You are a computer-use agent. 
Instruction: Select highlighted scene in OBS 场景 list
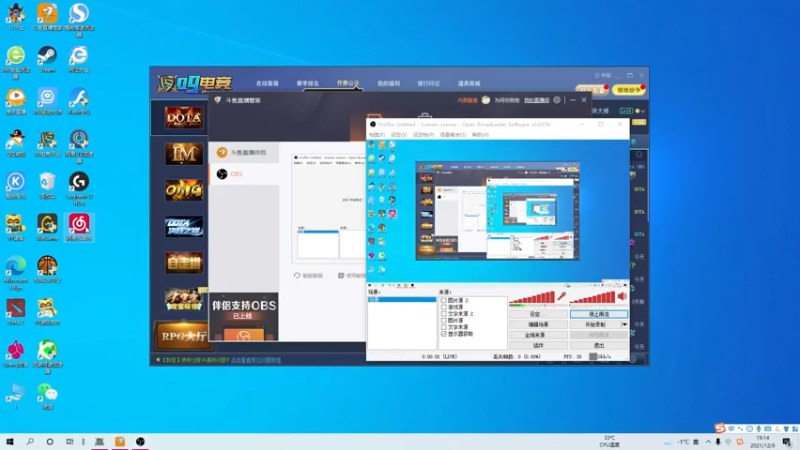click(402, 299)
